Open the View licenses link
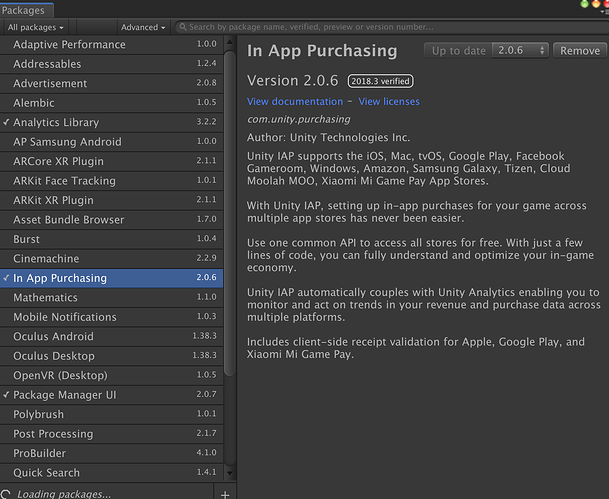The image size is (609, 499). [389, 102]
